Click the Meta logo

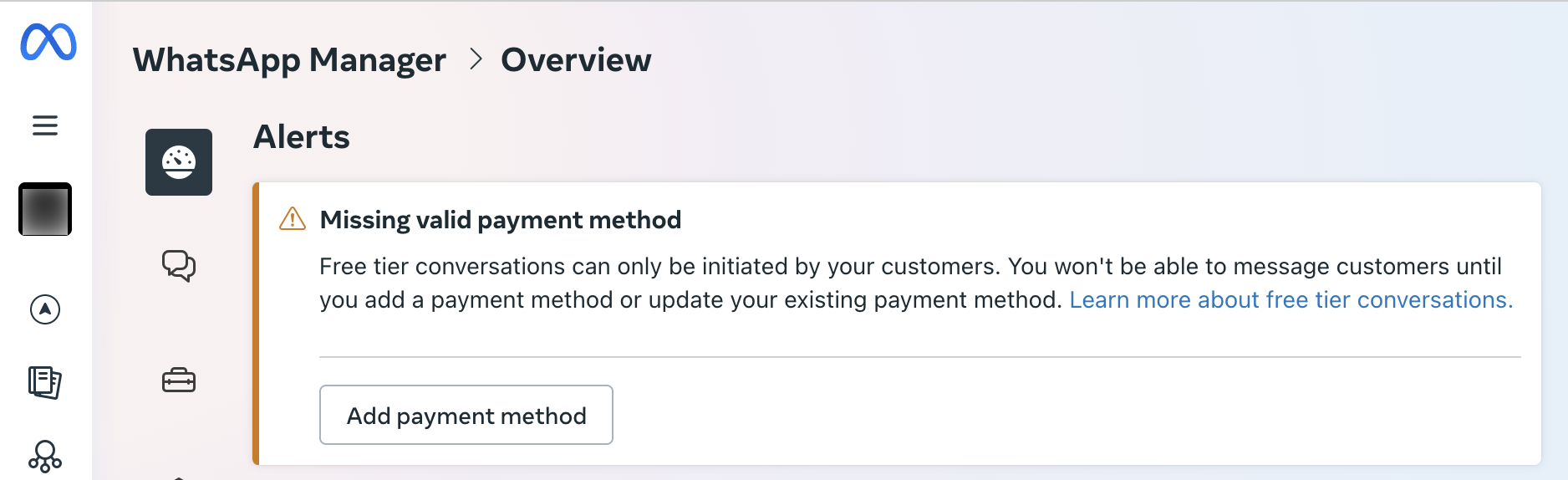48,42
